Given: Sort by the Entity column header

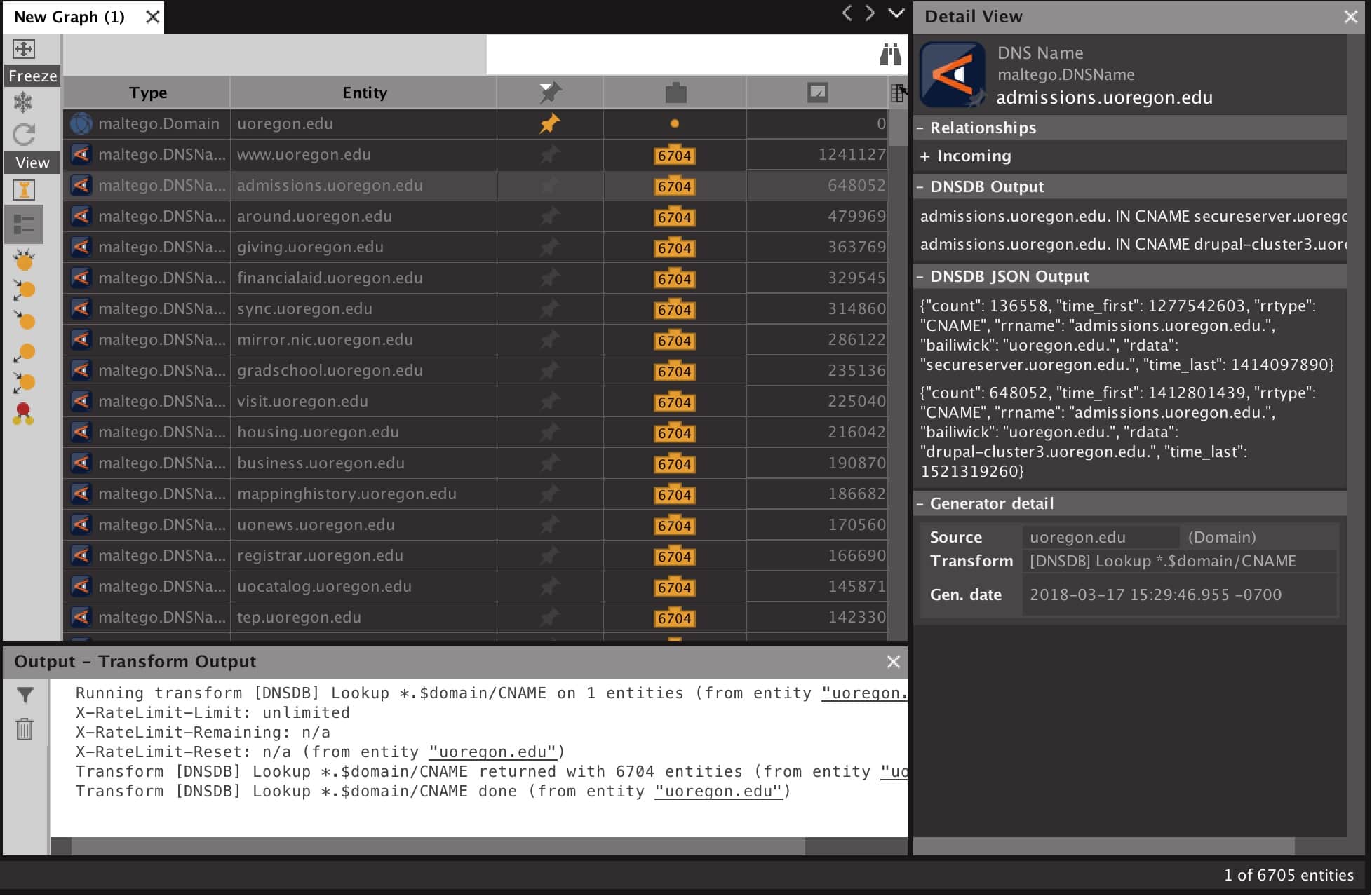Looking at the screenshot, I should [x=364, y=93].
